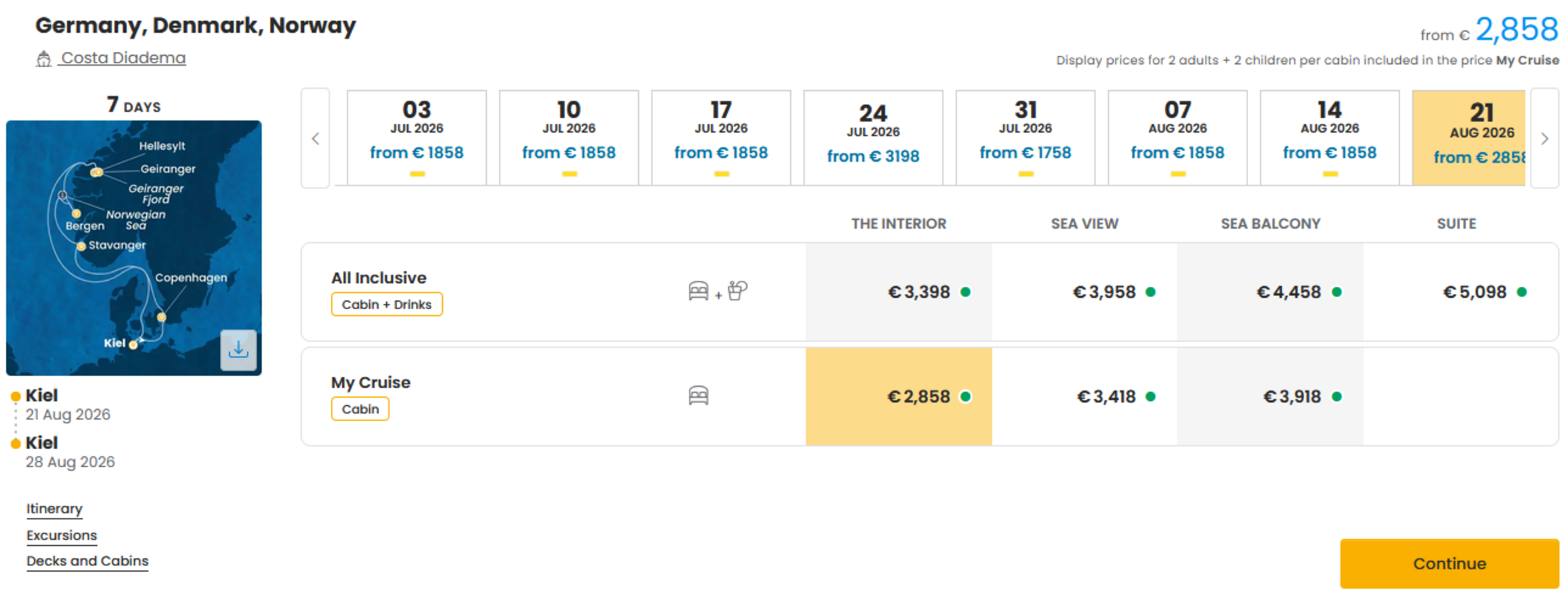Open Decks and Cabins link

[x=87, y=561]
